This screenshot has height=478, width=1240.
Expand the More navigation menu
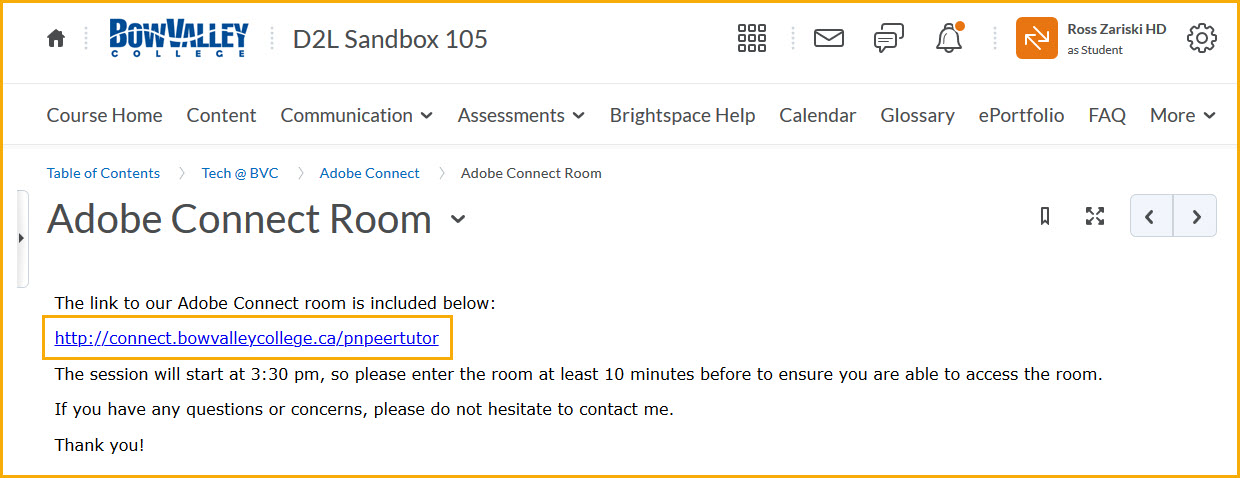tap(1182, 115)
